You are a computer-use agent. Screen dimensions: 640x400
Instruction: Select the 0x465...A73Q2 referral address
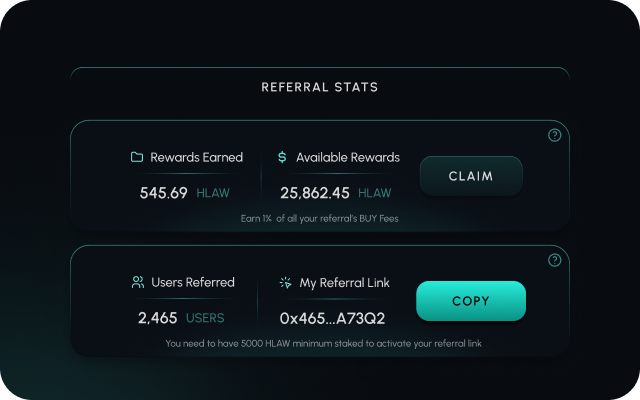pyautogui.click(x=333, y=319)
